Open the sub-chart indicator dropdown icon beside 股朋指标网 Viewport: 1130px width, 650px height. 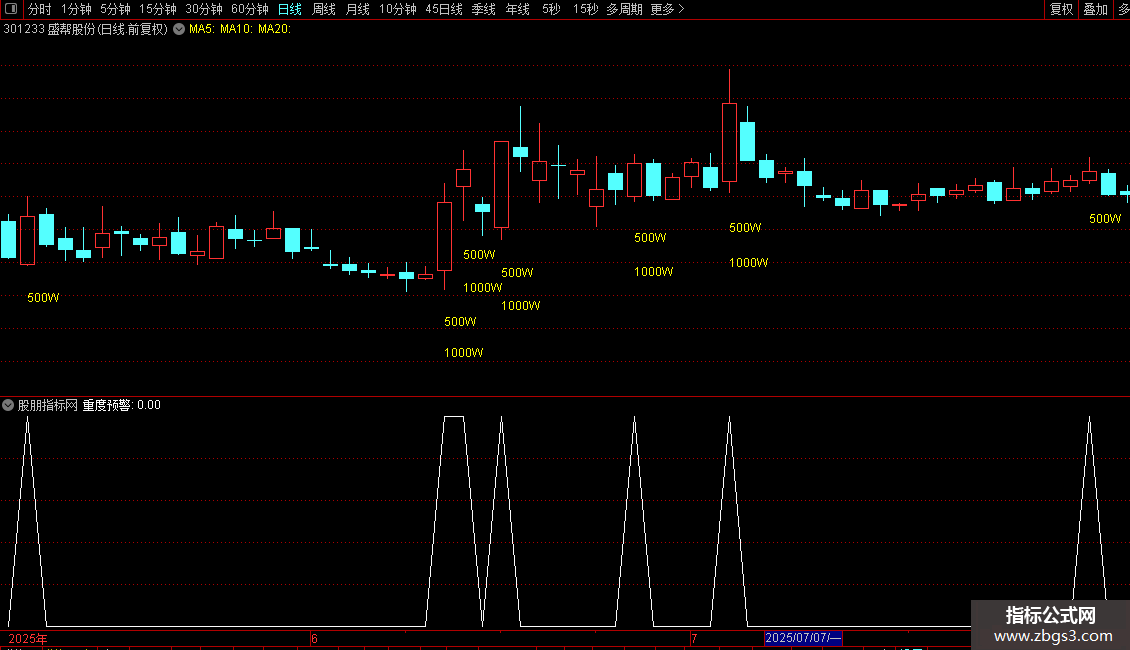click(x=8, y=405)
